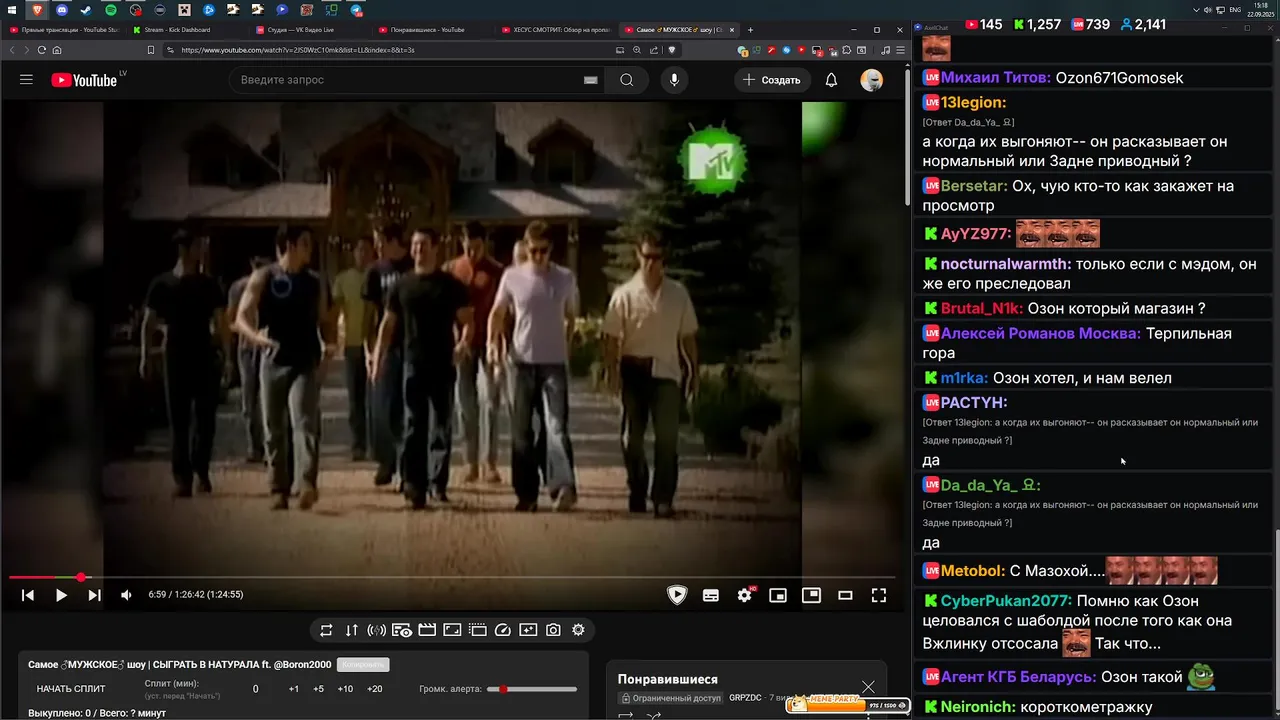Open the YouTube guide hamburger menu

26,80
